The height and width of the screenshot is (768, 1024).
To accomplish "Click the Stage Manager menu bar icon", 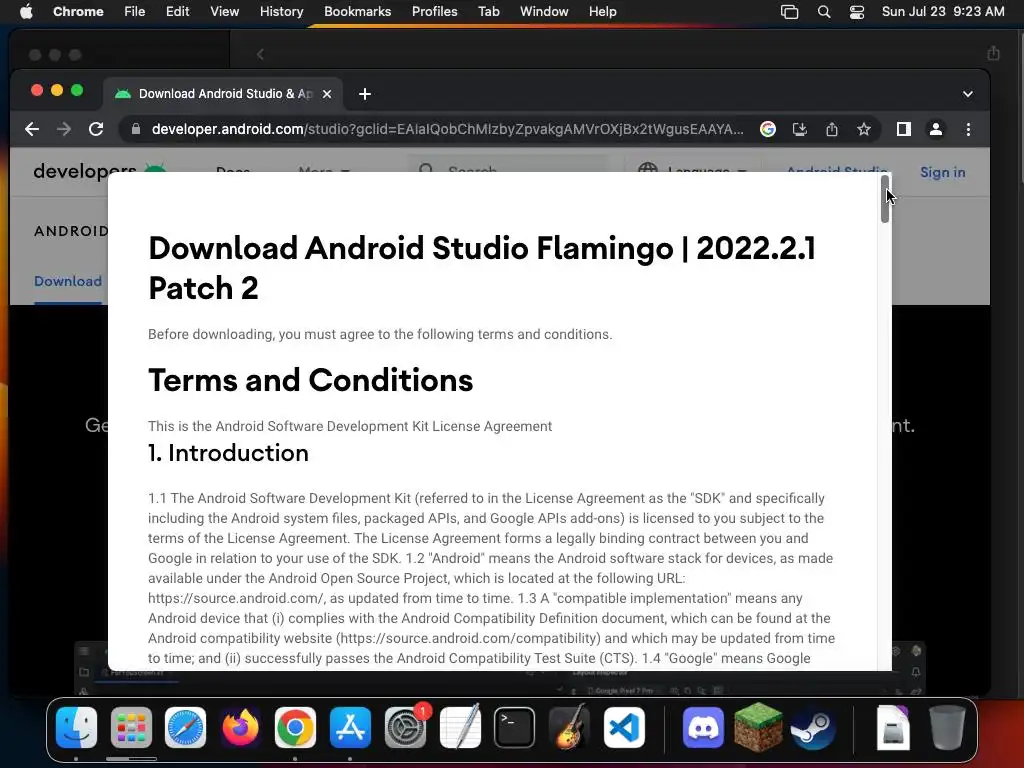I will pos(790,12).
